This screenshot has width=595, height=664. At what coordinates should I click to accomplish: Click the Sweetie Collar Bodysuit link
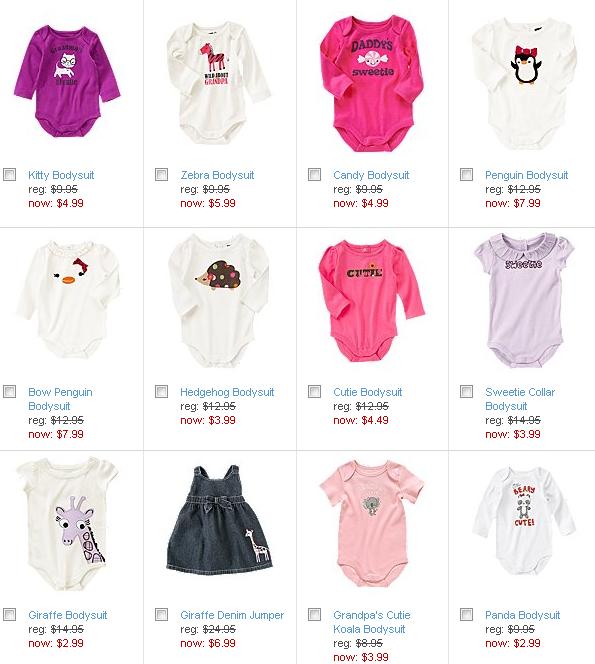click(x=520, y=399)
